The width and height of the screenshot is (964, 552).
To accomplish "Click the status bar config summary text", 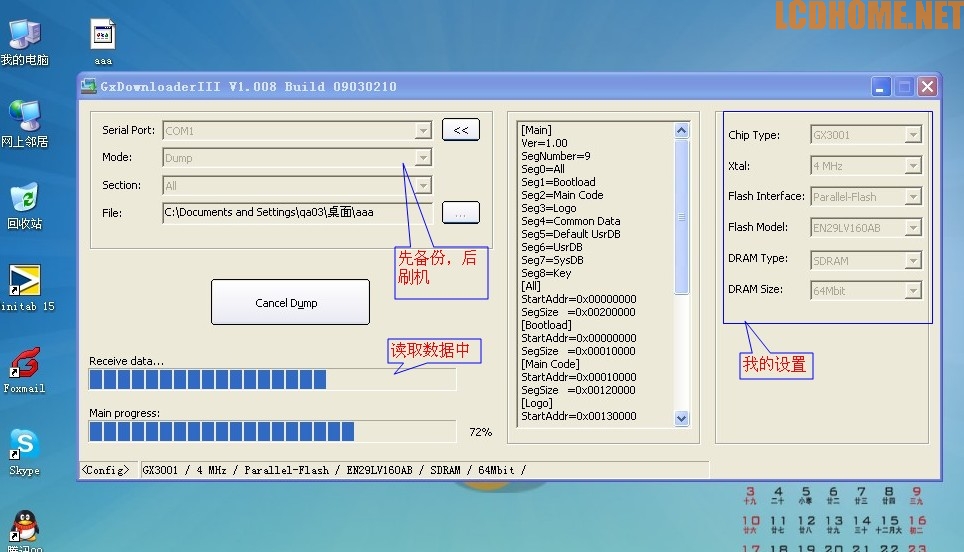I will point(334,470).
